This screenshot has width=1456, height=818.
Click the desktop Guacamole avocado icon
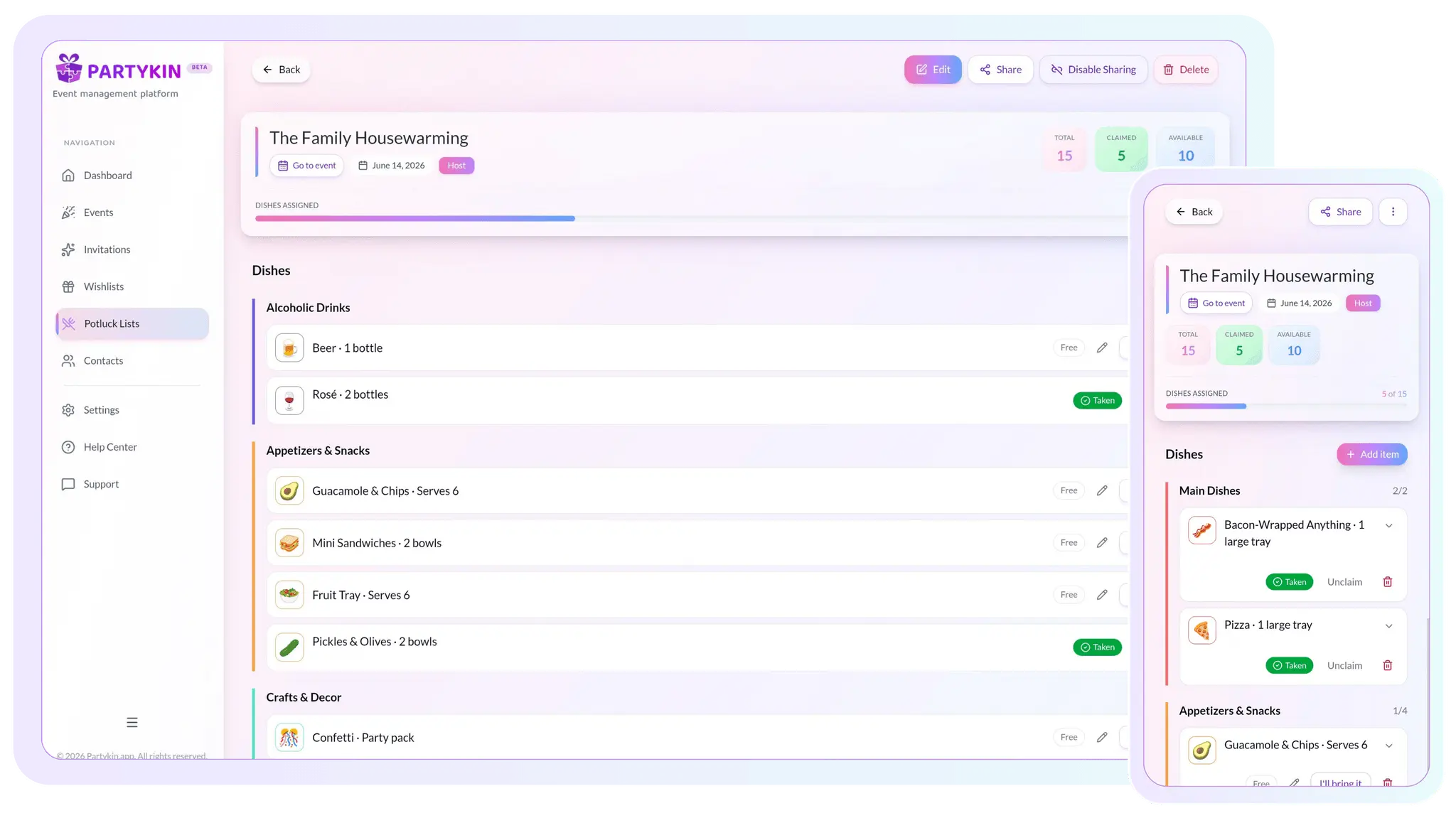(x=289, y=490)
